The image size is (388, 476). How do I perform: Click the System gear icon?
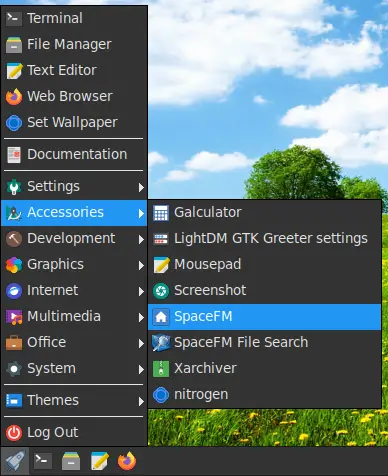point(14,369)
